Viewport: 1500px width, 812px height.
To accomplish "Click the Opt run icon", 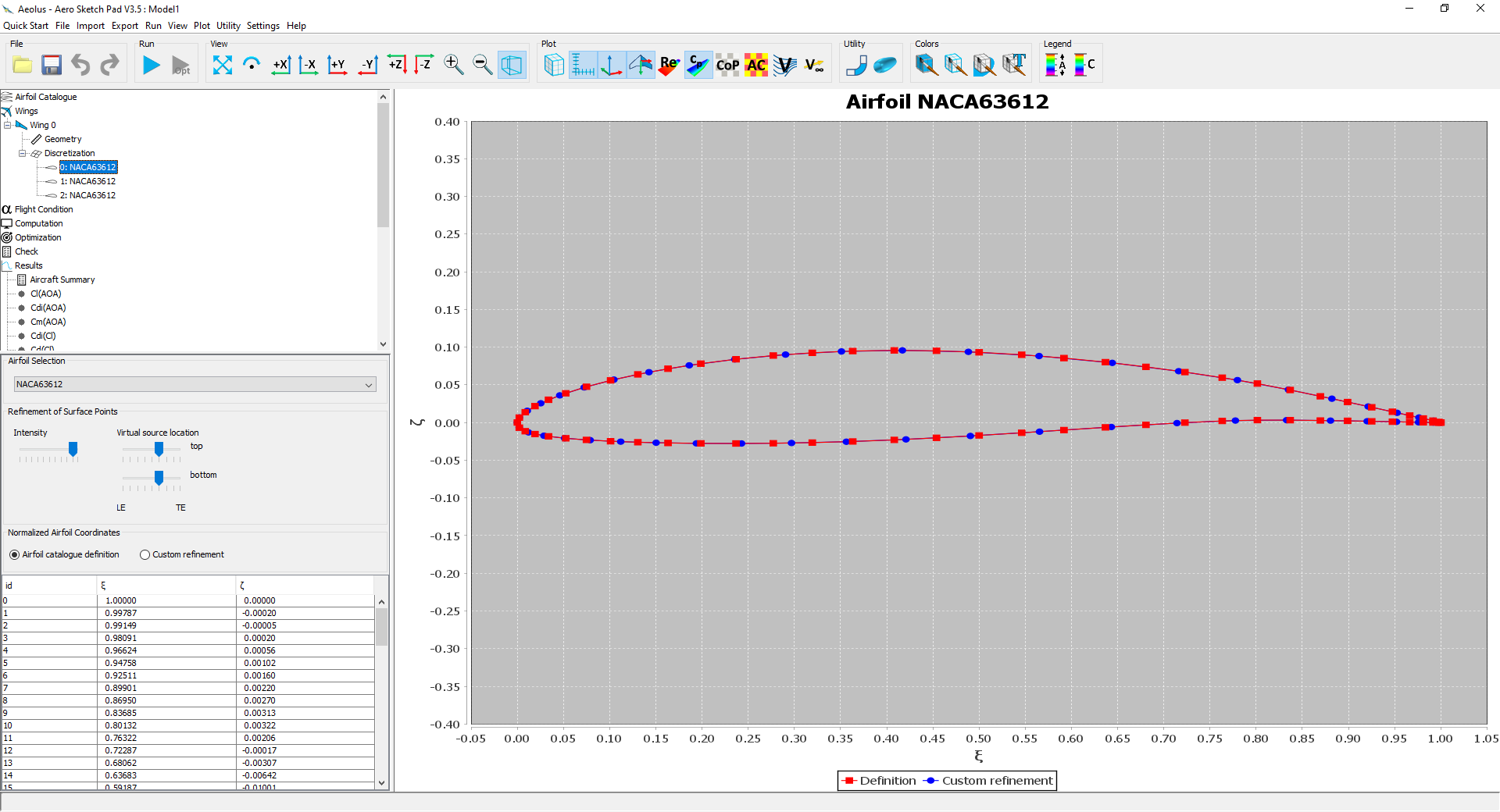I will coord(180,66).
